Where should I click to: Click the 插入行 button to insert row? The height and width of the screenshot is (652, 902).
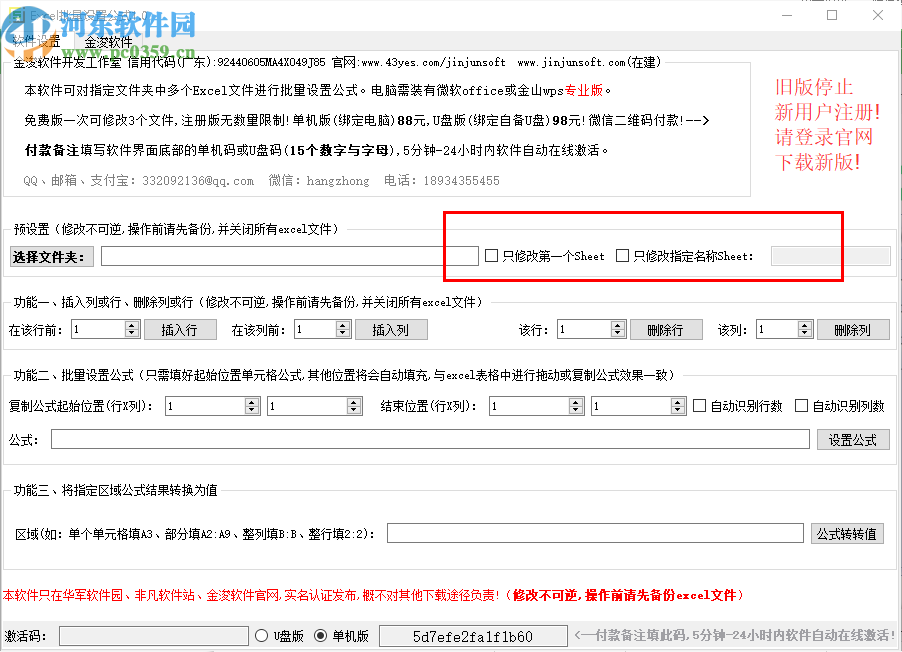(180, 328)
